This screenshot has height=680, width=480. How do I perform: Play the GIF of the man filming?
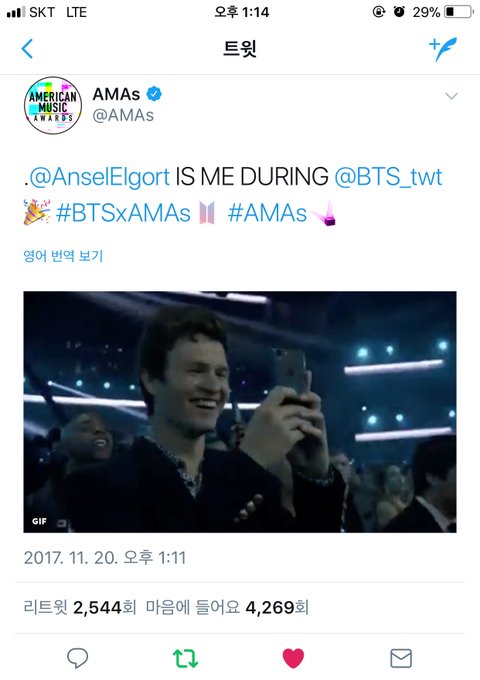coord(240,412)
